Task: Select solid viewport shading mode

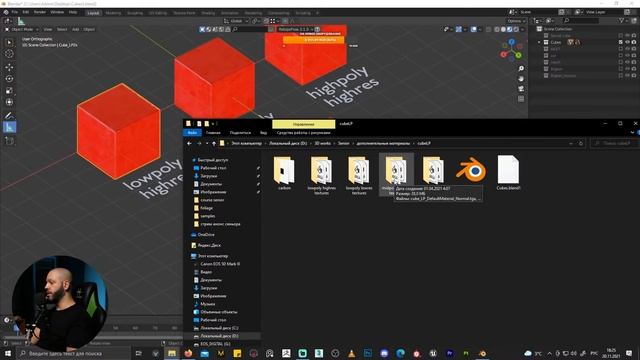Action: [503, 29]
